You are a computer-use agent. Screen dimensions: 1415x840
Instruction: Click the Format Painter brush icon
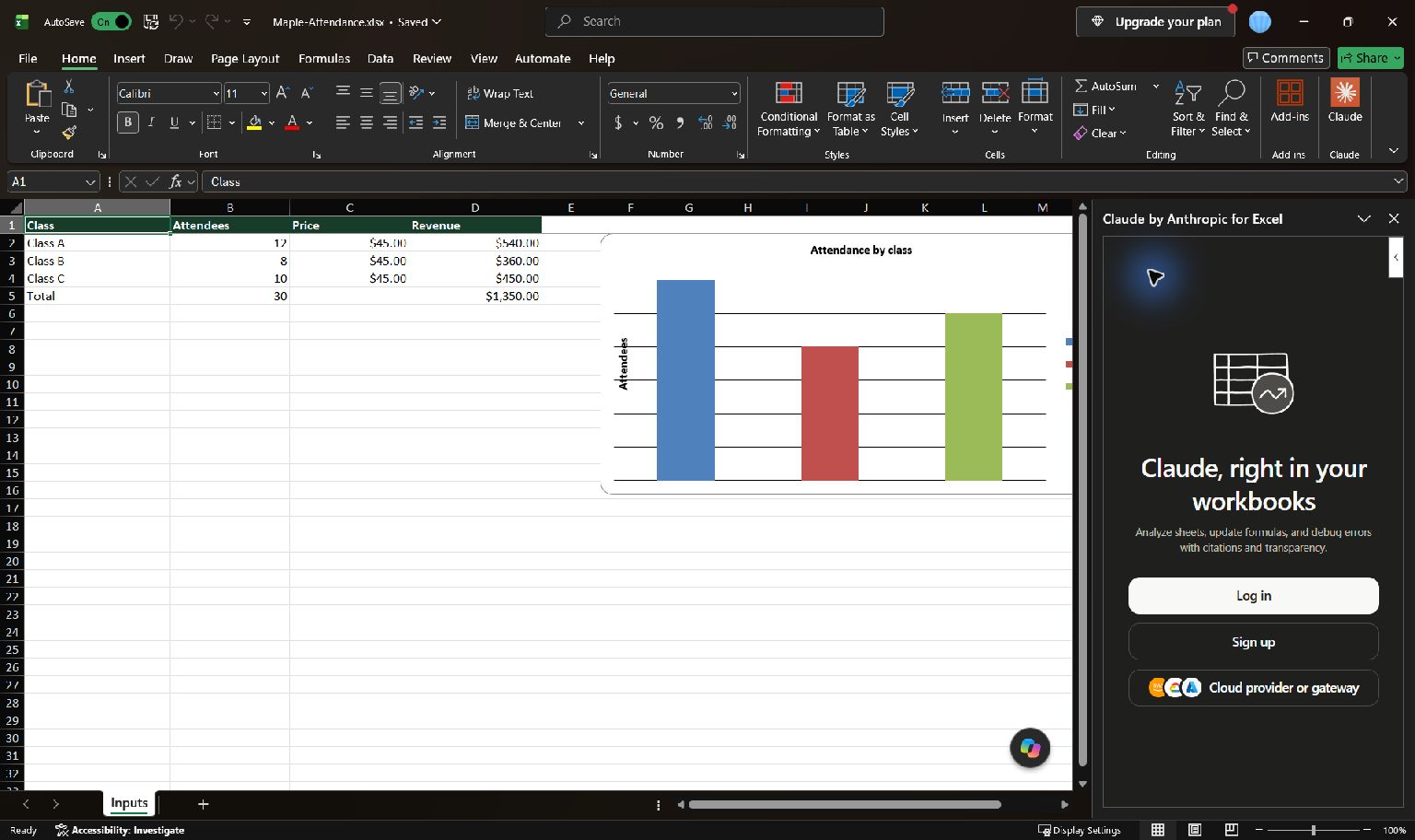point(69,132)
